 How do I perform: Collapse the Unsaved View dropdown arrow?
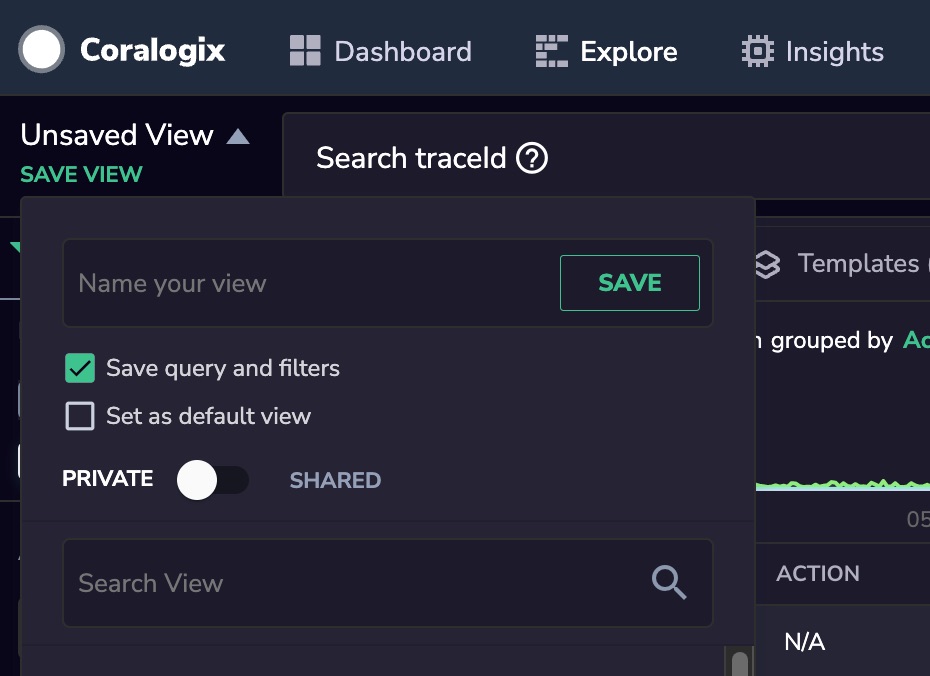[x=238, y=136]
